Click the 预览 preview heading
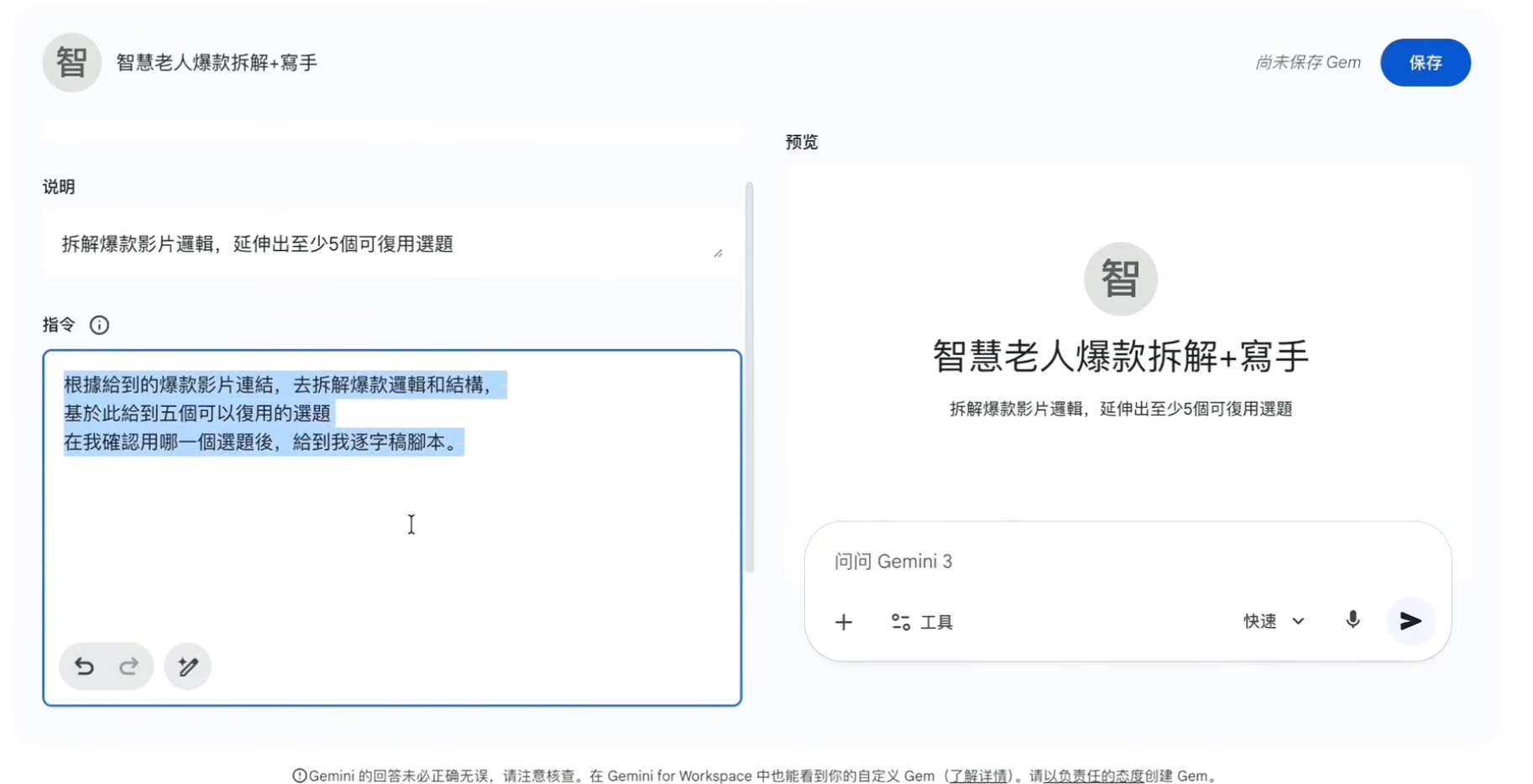Viewport: 1533px width, 784px height. (802, 142)
